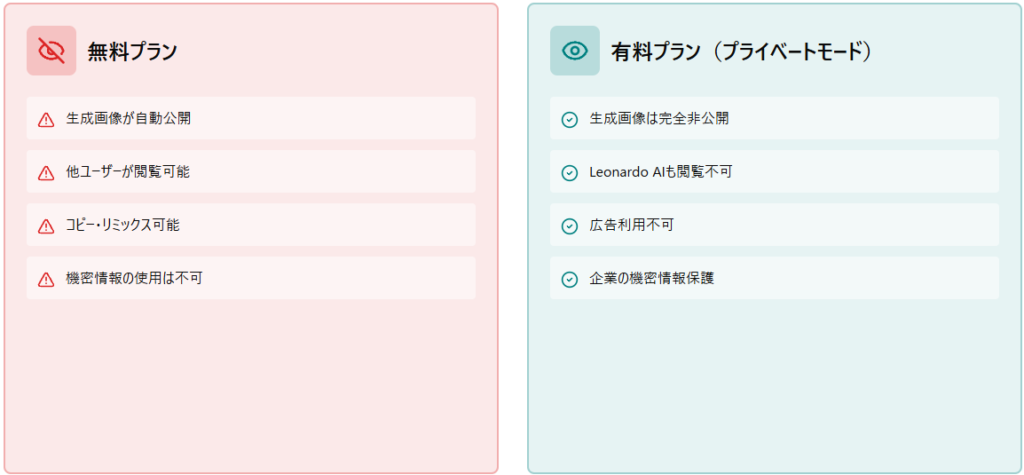Image resolution: width=1024 pixels, height=475 pixels.
Task: Click the 生成画像は完全非公開 row text
Action: [x=659, y=119]
